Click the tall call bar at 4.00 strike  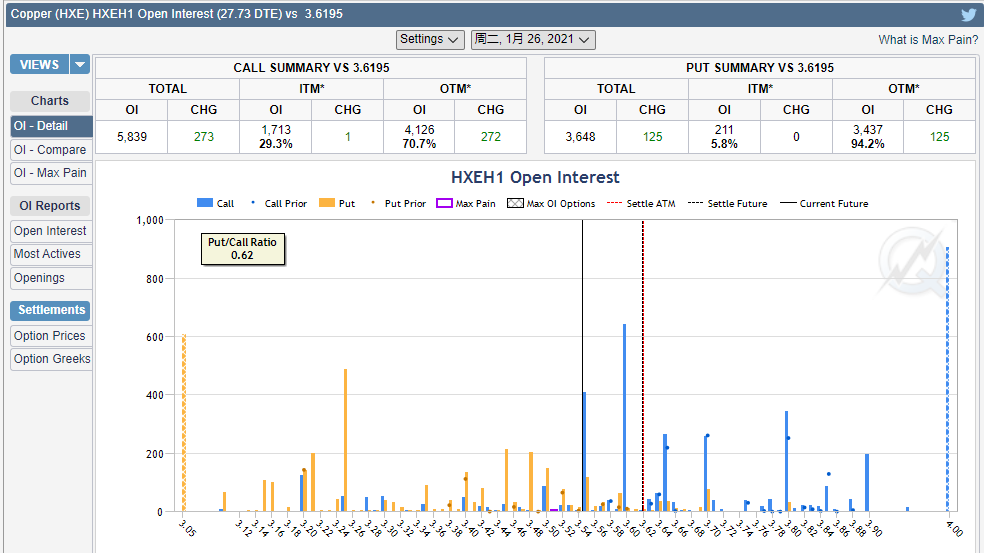click(947, 380)
